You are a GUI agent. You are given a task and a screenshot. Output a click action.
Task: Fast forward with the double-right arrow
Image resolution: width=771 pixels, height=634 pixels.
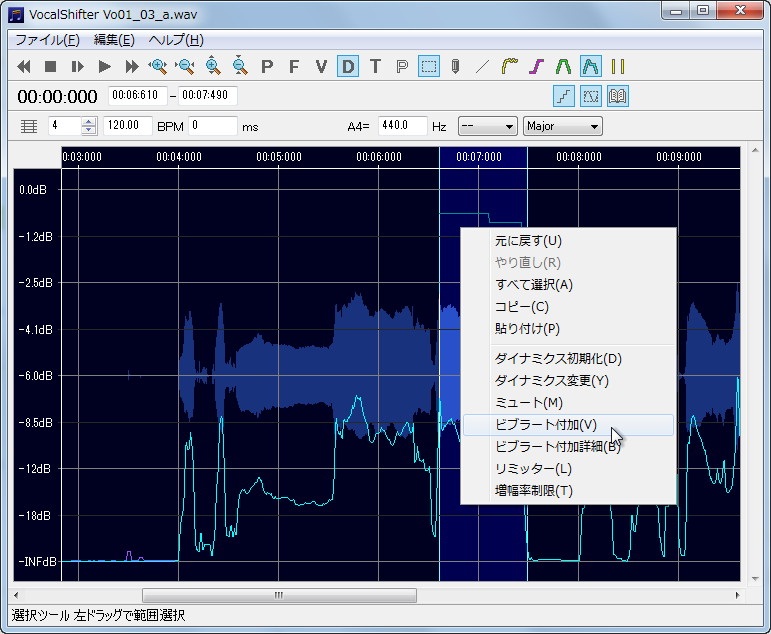click(132, 66)
